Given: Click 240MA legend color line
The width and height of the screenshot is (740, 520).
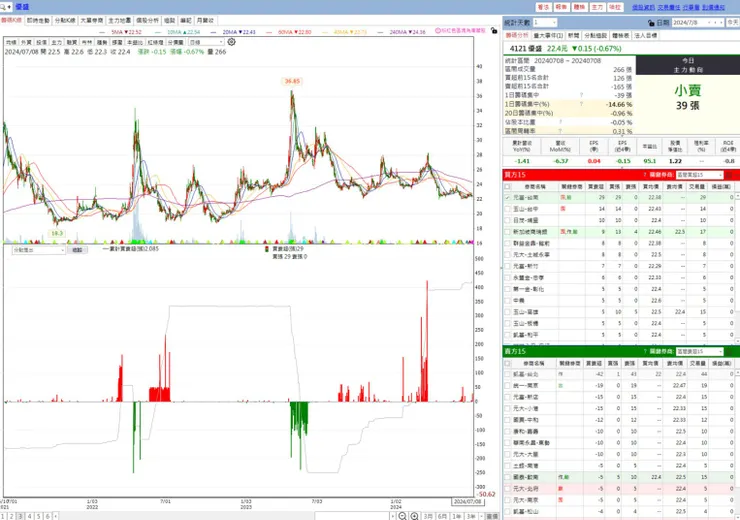Looking at the screenshot, I should pos(380,32).
